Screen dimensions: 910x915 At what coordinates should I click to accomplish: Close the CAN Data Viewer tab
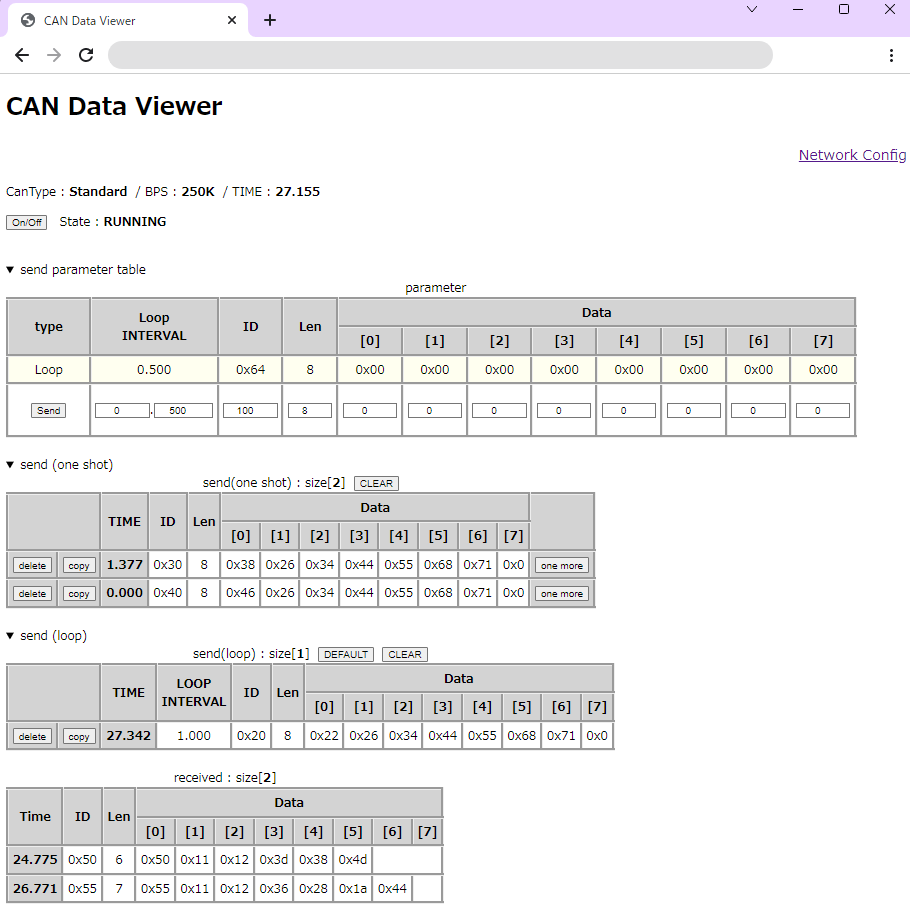pyautogui.click(x=232, y=20)
